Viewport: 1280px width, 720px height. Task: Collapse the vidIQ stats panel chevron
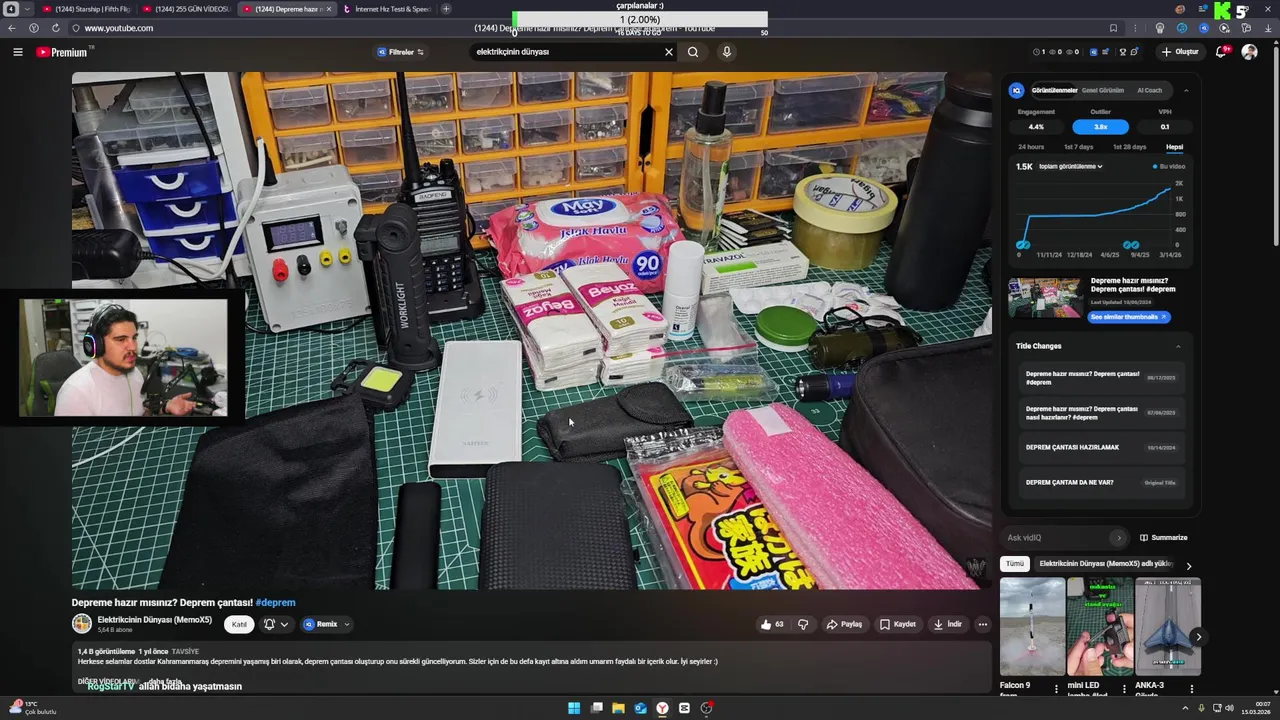click(1186, 90)
